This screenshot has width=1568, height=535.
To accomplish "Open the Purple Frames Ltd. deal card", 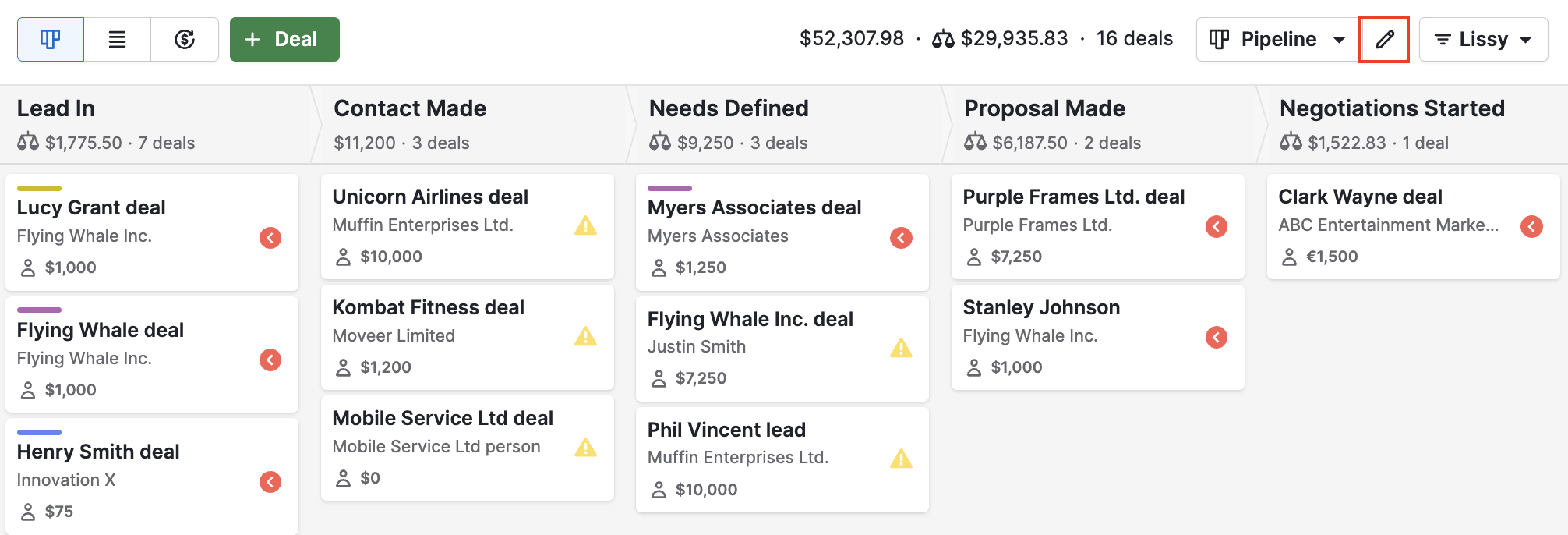I will click(1073, 197).
